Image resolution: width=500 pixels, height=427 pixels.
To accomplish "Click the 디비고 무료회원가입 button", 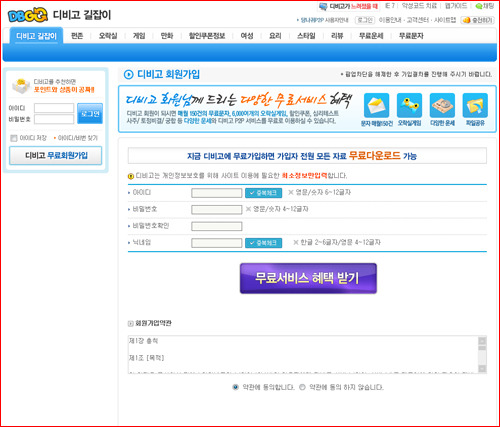I will 56,156.
